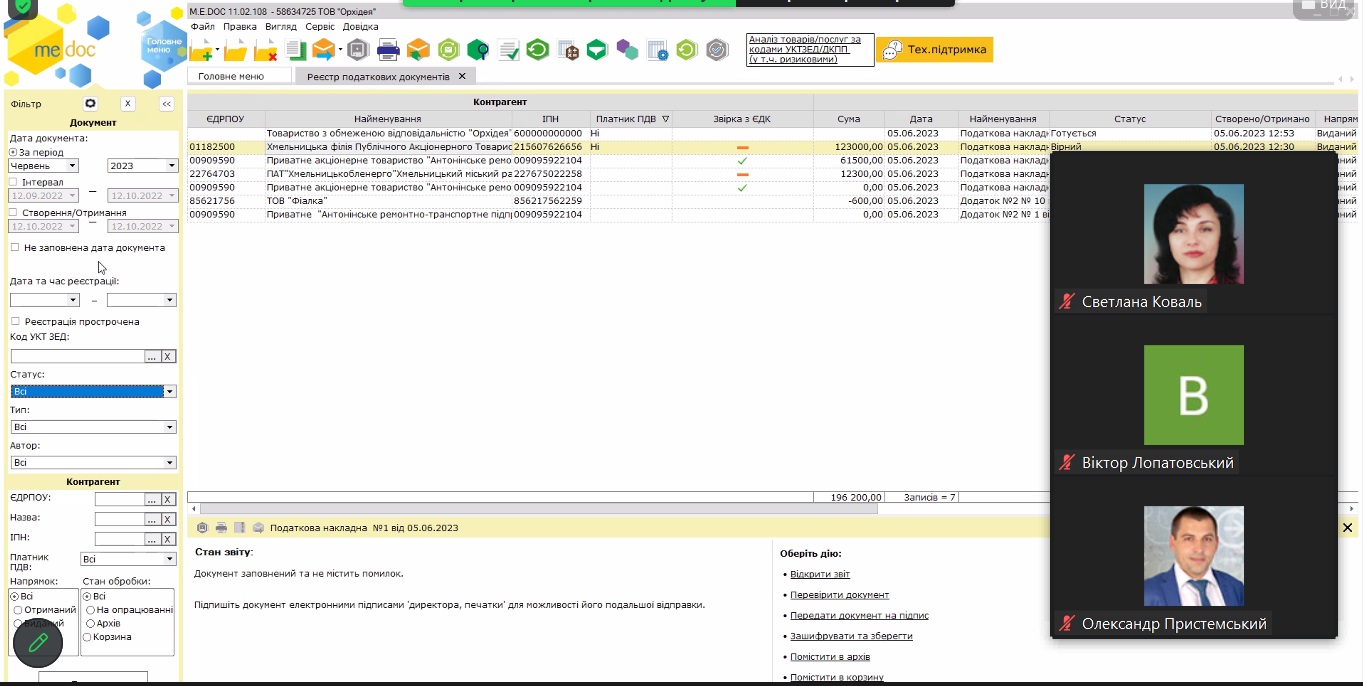The width and height of the screenshot is (1363, 686).
Task: Check Реєстрація прострочена checkbox
Action: pos(14,321)
